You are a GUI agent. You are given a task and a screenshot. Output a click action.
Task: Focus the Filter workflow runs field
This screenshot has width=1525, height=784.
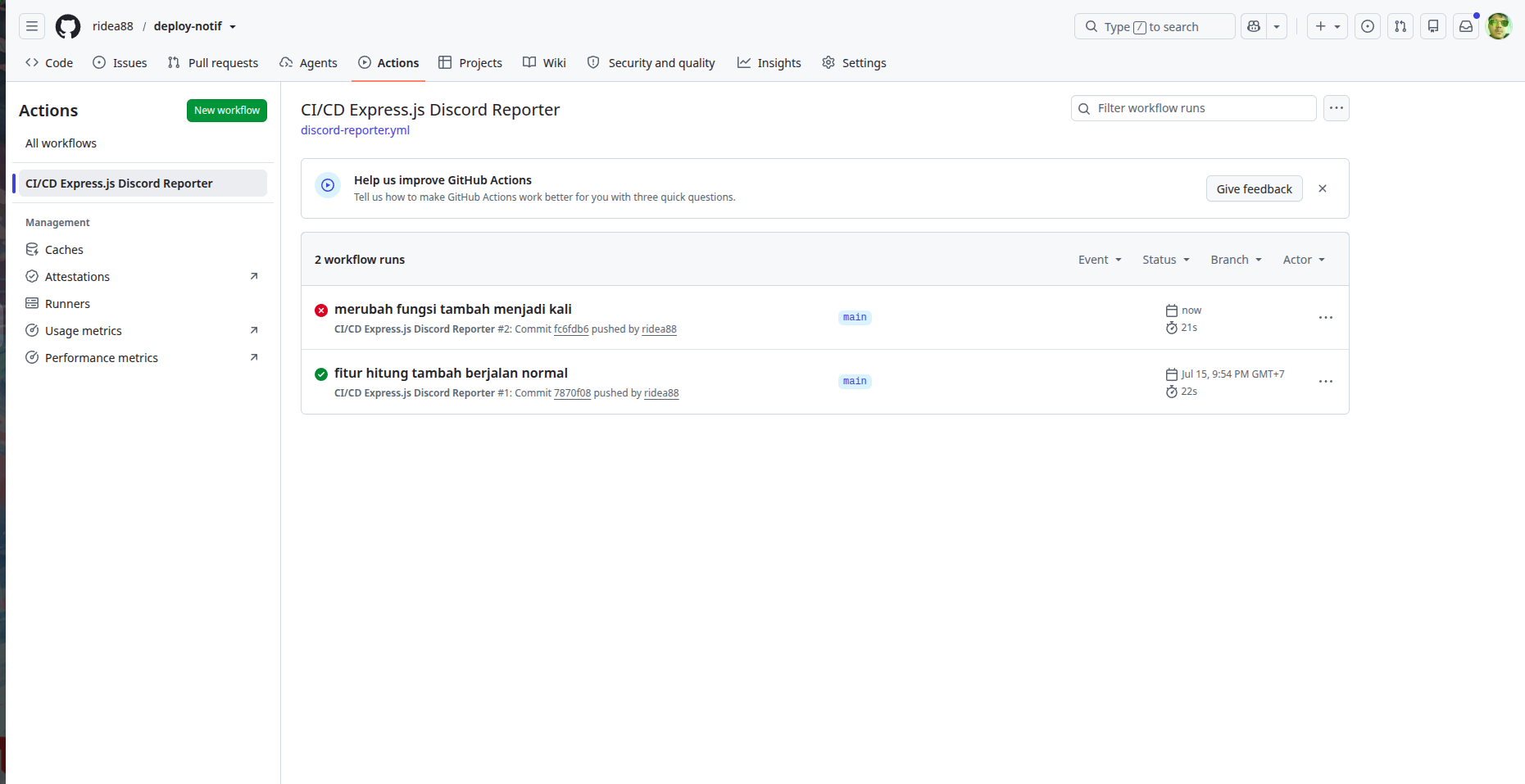1194,108
